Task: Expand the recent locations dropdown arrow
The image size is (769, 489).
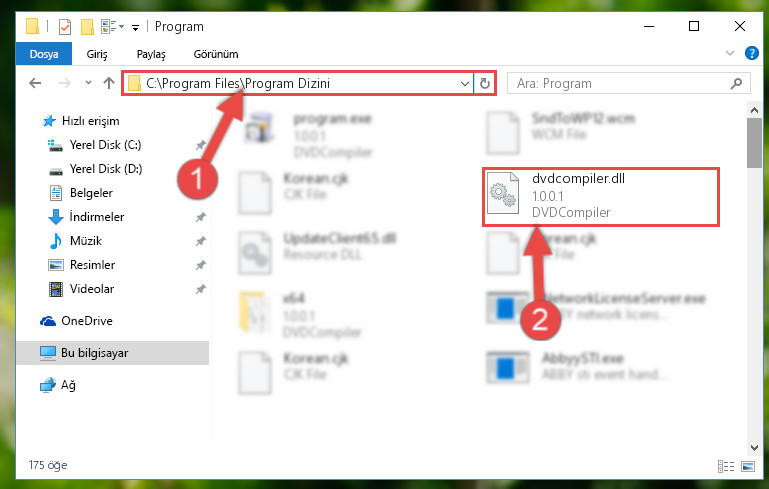Action: click(x=88, y=83)
